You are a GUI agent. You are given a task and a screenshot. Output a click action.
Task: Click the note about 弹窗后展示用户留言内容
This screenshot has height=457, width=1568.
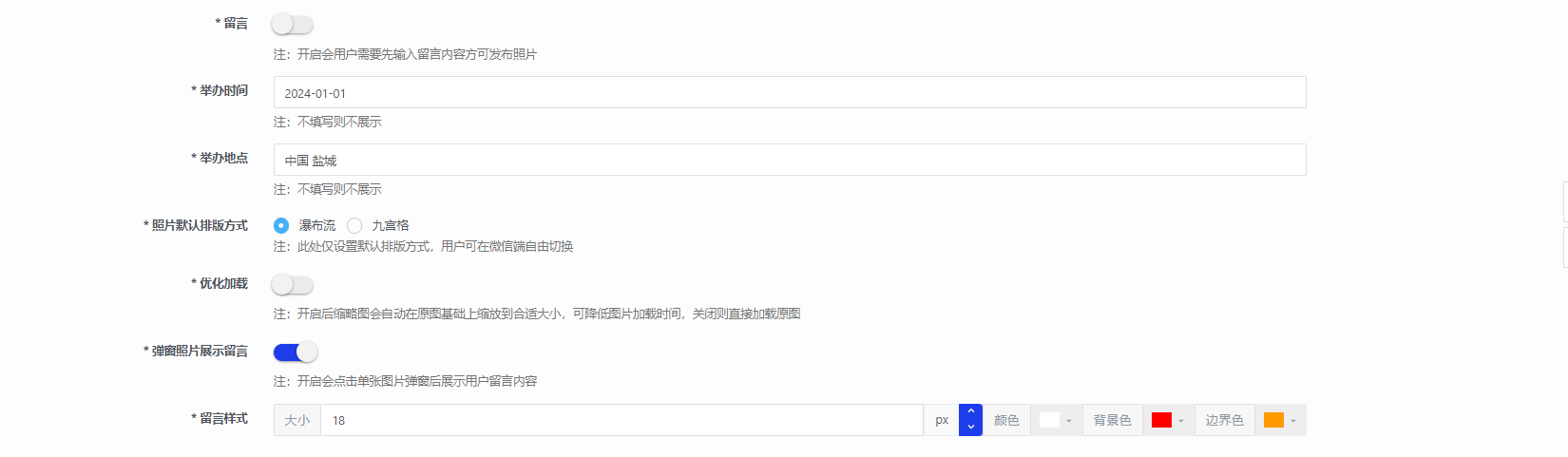tap(406, 381)
